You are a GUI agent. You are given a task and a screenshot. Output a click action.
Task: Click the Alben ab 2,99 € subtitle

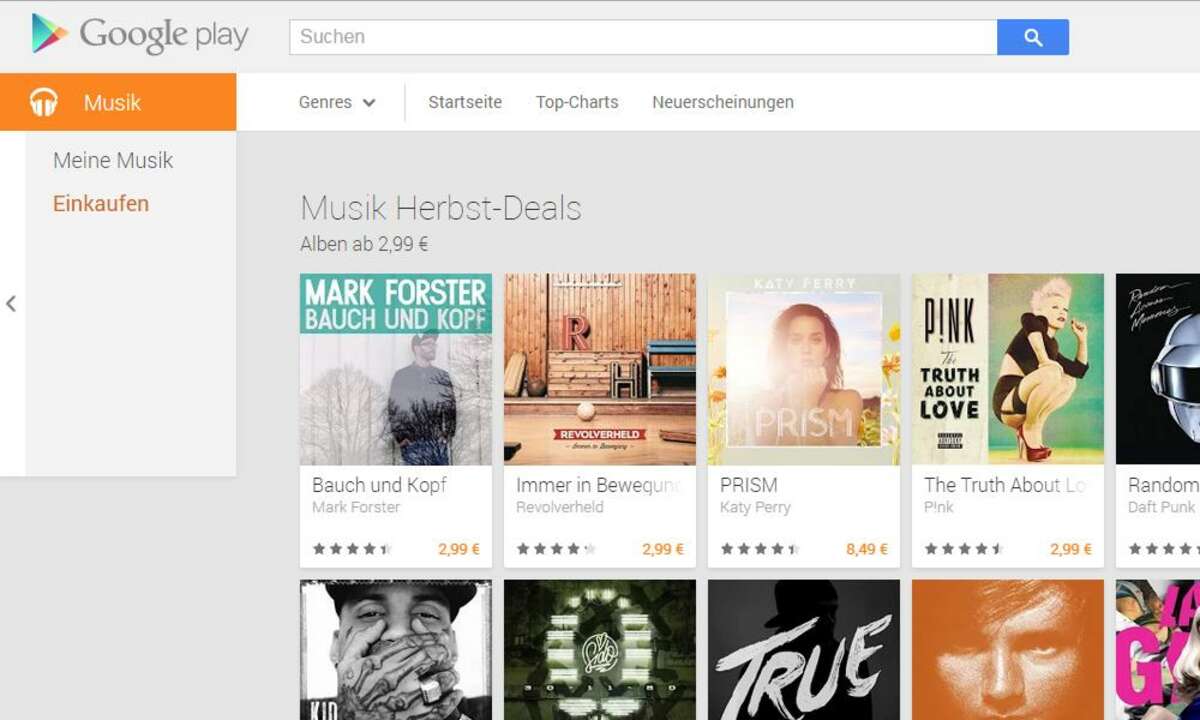364,244
